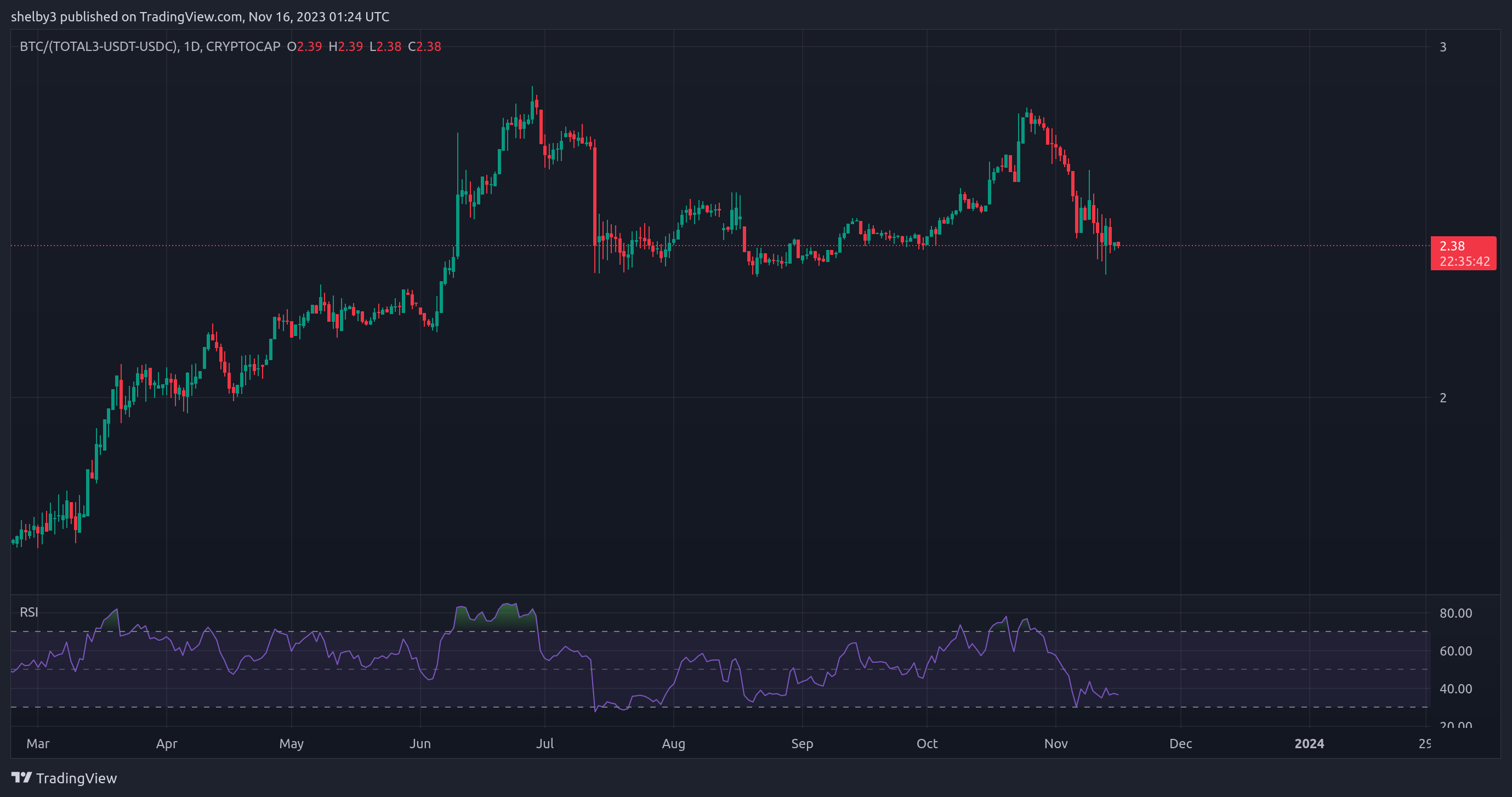The image size is (1512, 797).
Task: Click the red 2.38 price tag on price axis
Action: click(x=1463, y=247)
